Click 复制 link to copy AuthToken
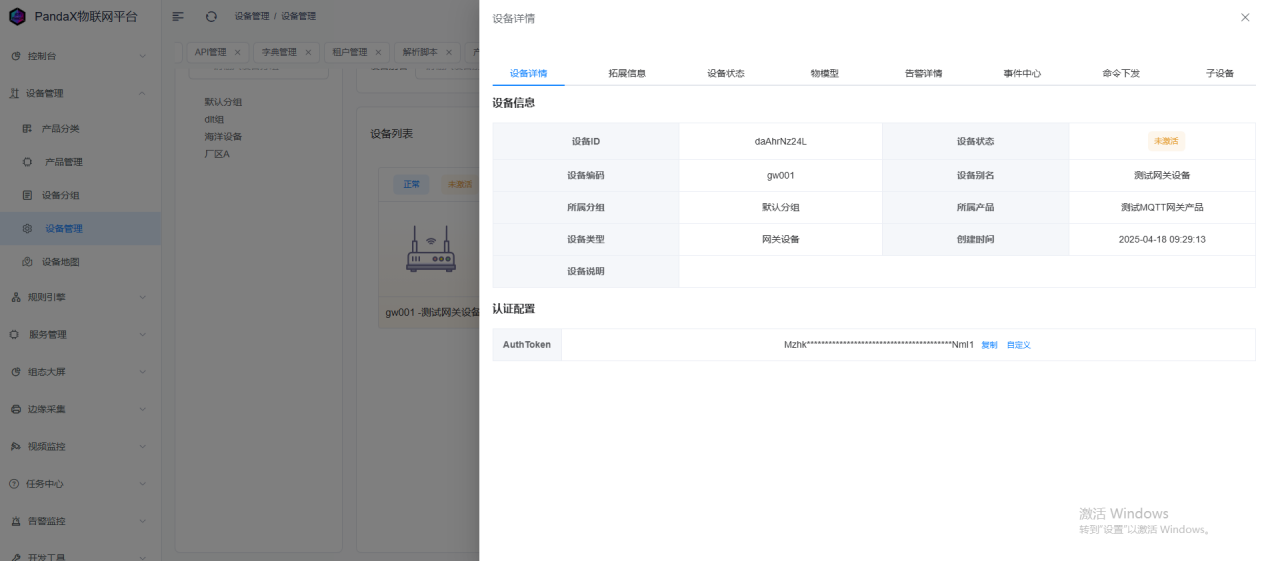The width and height of the screenshot is (1268, 561). click(x=989, y=345)
